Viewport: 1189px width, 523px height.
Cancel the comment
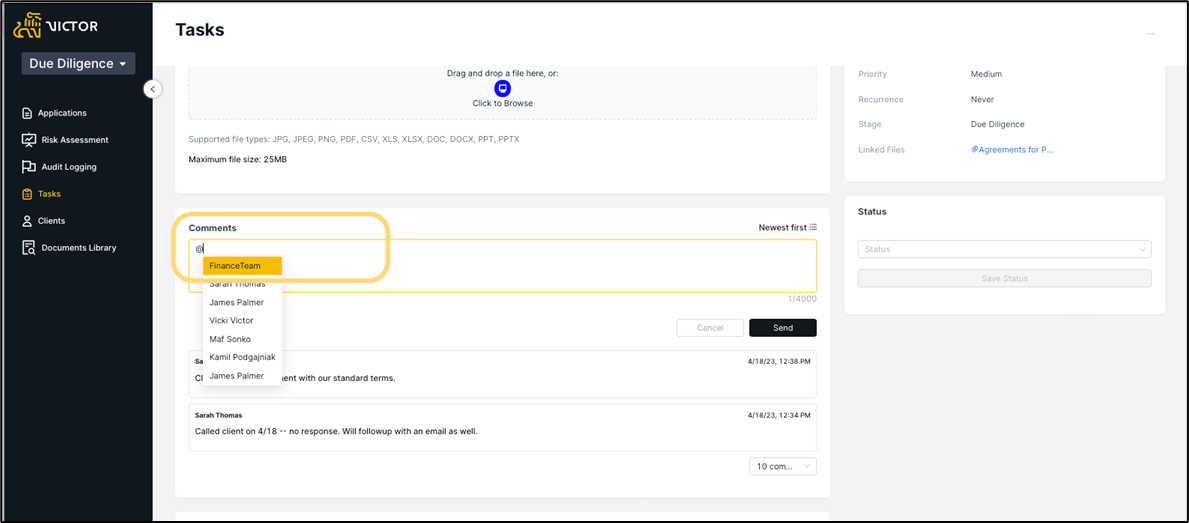click(710, 327)
